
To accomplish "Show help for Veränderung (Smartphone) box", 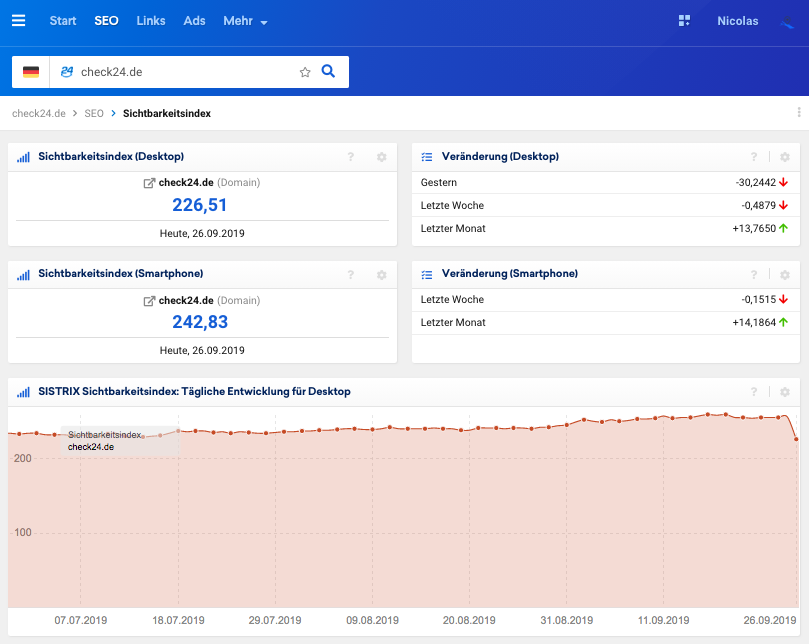I will point(754,275).
